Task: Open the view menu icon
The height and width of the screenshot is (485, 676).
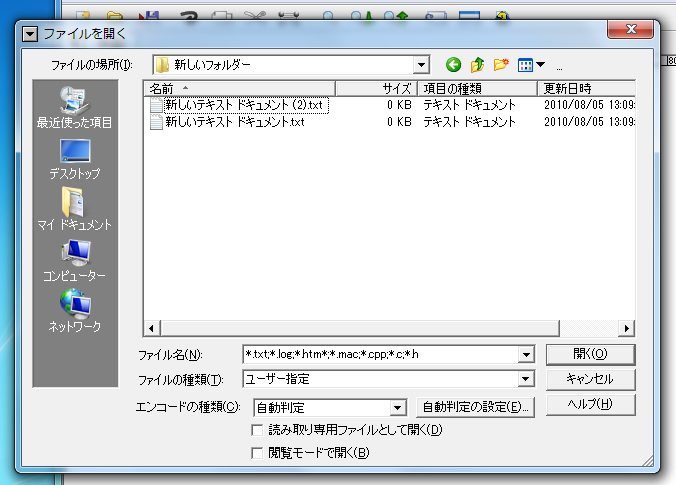Action: tap(530, 65)
